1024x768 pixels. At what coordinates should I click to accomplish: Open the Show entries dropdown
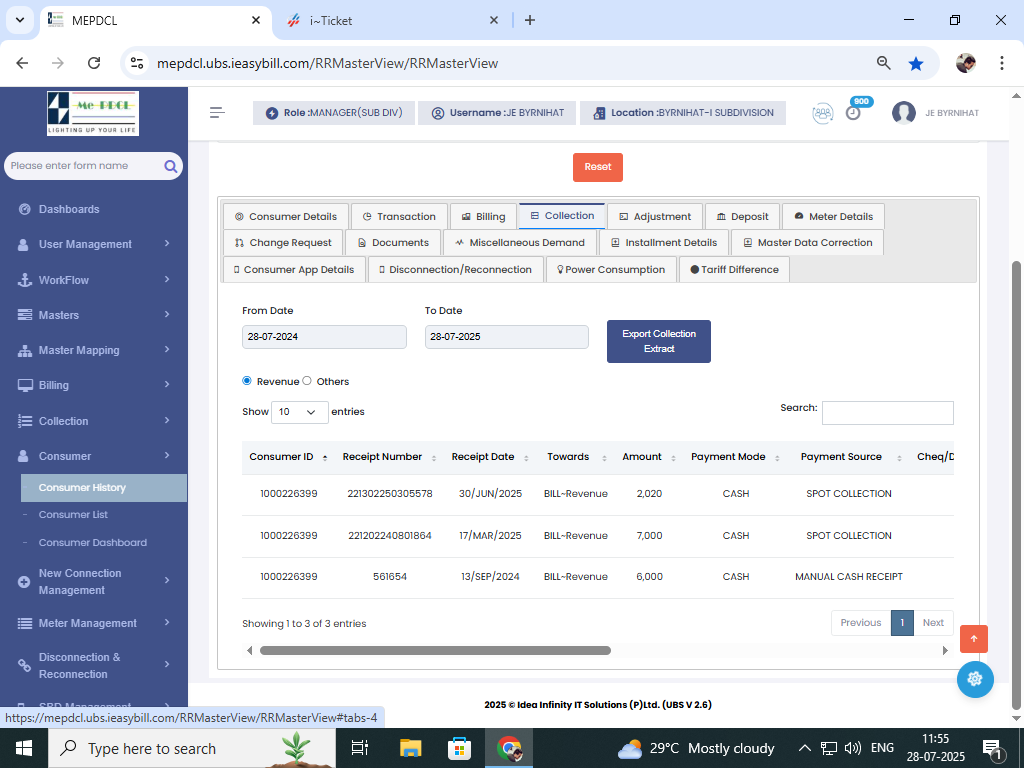[299, 412]
